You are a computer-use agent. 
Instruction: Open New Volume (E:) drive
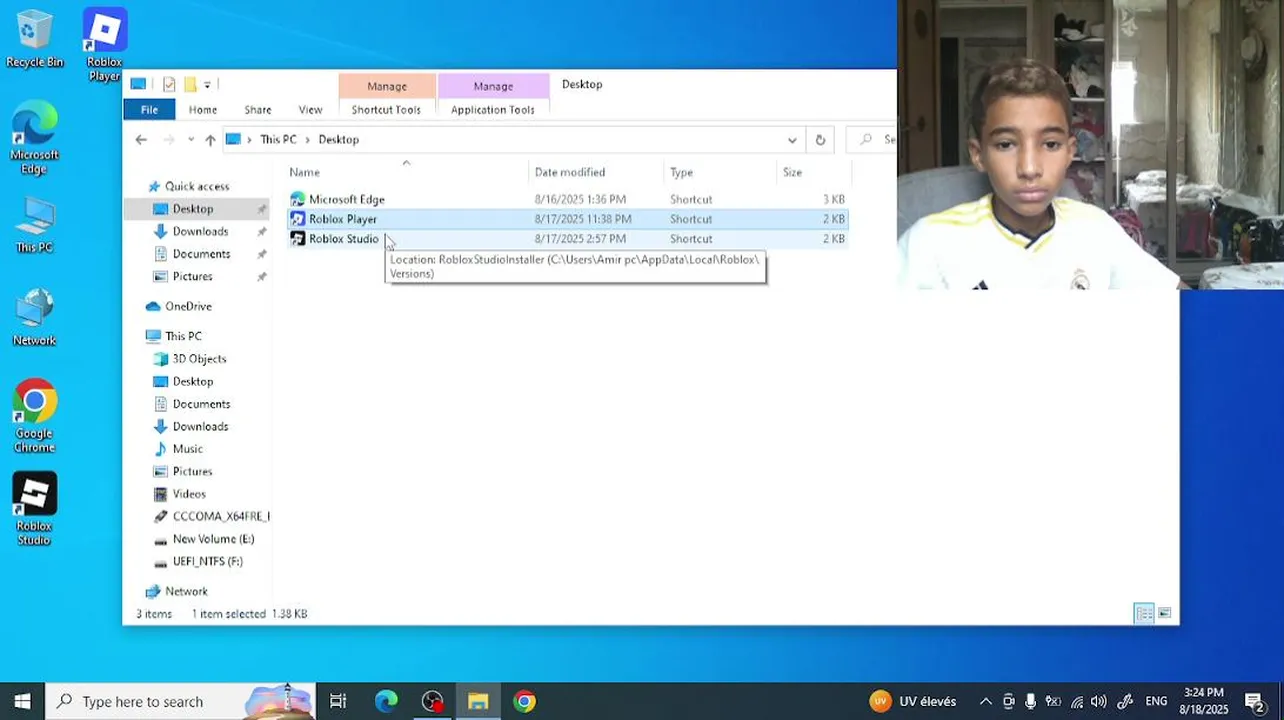(213, 539)
